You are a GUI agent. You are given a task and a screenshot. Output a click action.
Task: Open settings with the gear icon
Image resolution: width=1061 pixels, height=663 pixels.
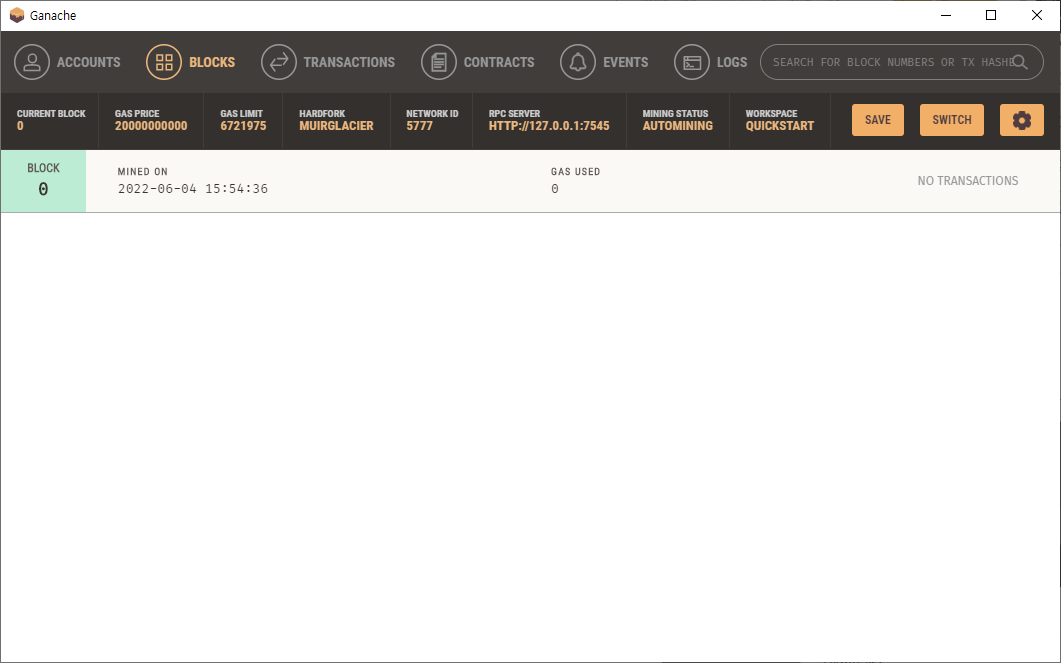point(1022,120)
